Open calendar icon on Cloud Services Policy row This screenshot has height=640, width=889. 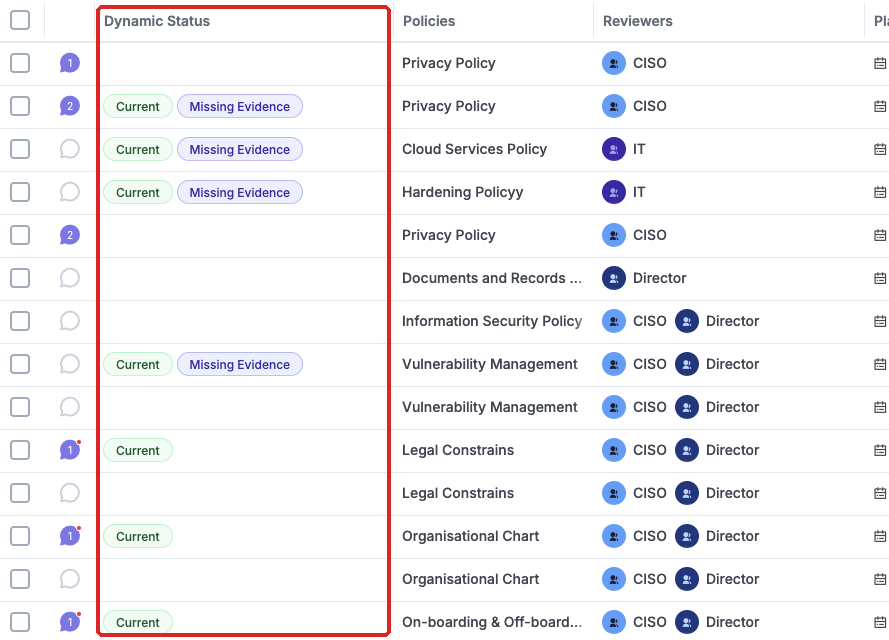880,149
